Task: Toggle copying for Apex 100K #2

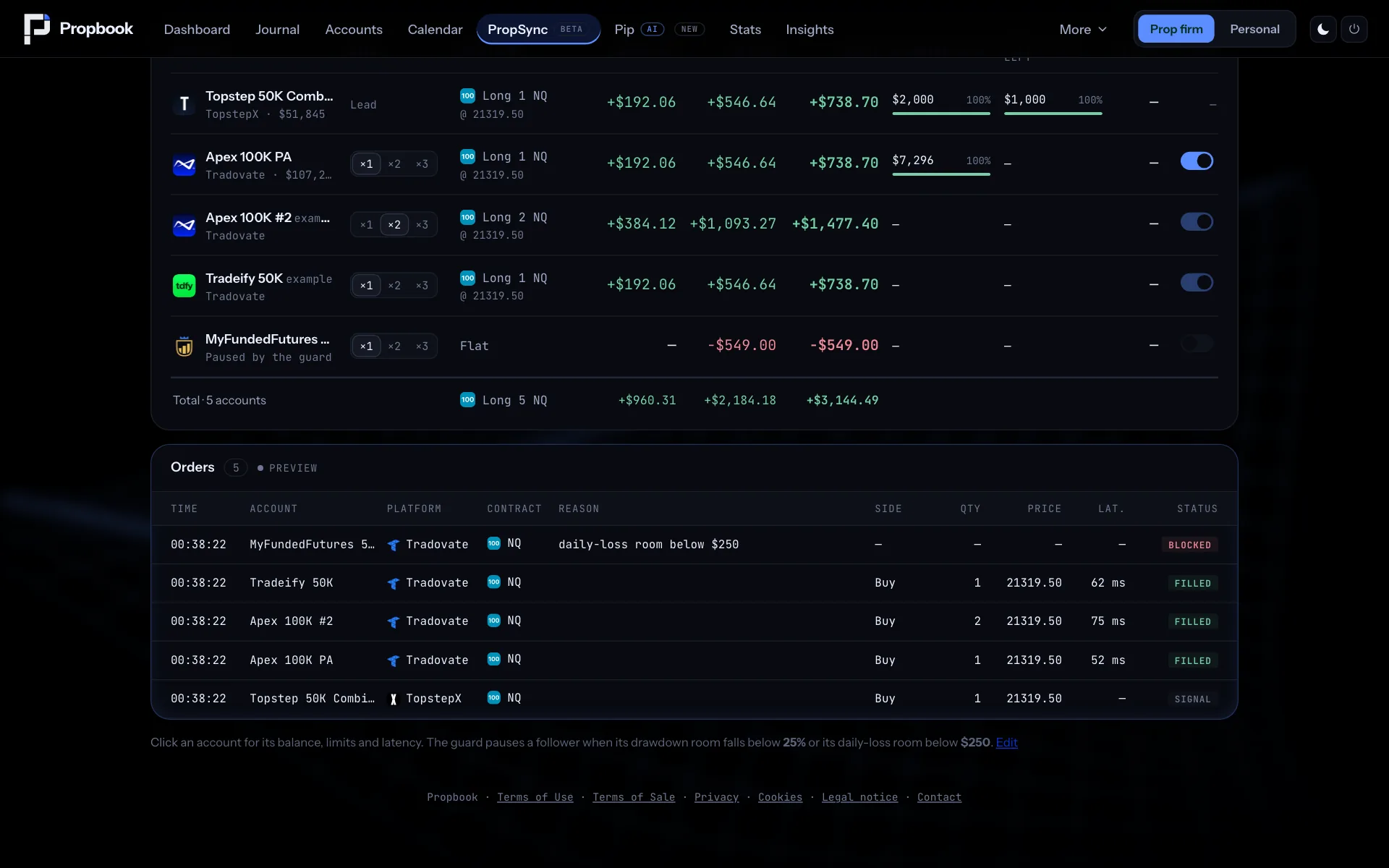Action: (x=1197, y=221)
